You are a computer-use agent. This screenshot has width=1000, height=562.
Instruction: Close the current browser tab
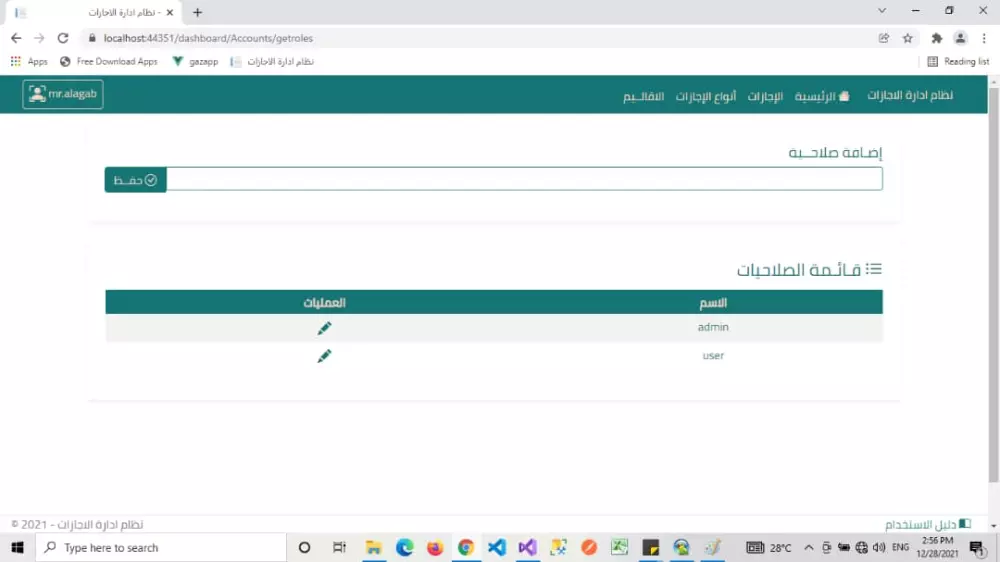click(x=170, y=13)
